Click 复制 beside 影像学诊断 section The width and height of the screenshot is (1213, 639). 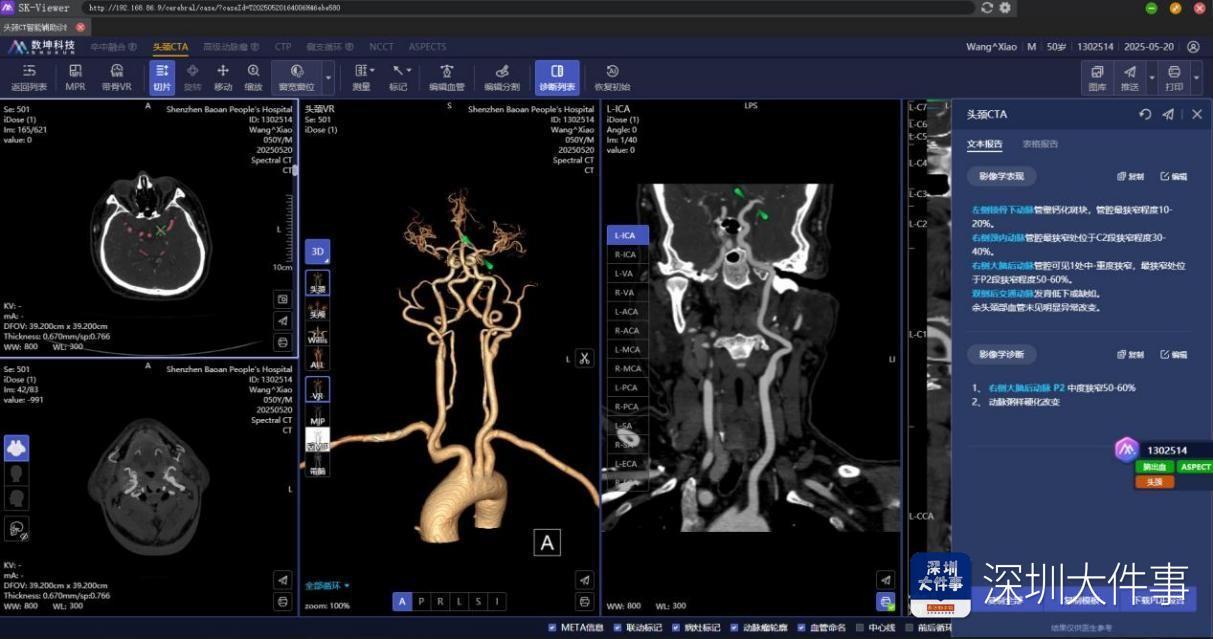[1130, 355]
